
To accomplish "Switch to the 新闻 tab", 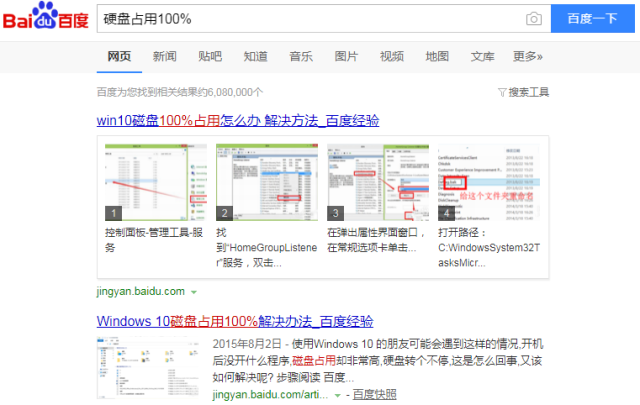I will pyautogui.click(x=164, y=56).
